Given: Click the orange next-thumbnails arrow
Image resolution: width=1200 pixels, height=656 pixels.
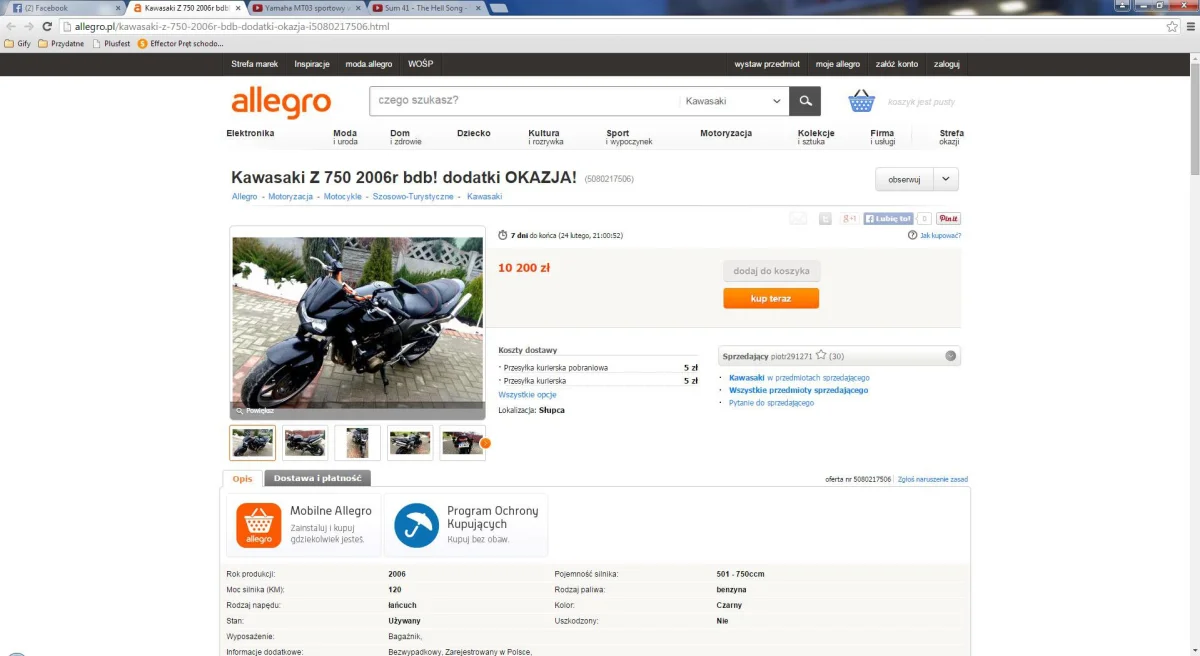Looking at the screenshot, I should [485, 443].
